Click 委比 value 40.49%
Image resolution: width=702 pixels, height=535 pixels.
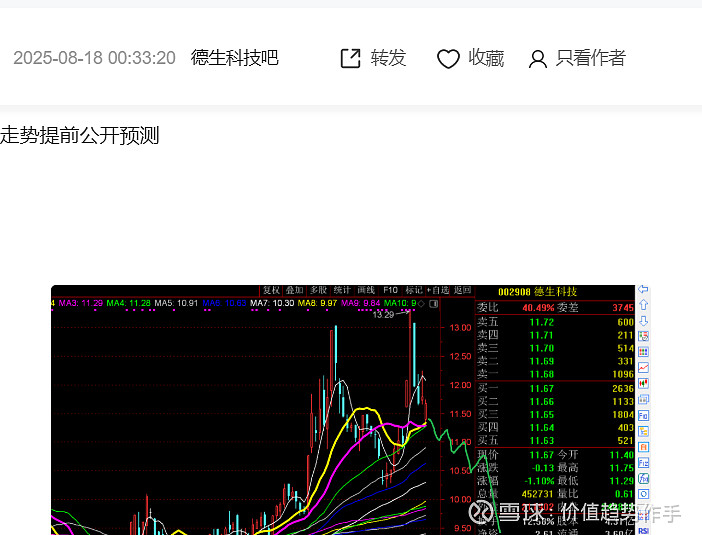(539, 308)
